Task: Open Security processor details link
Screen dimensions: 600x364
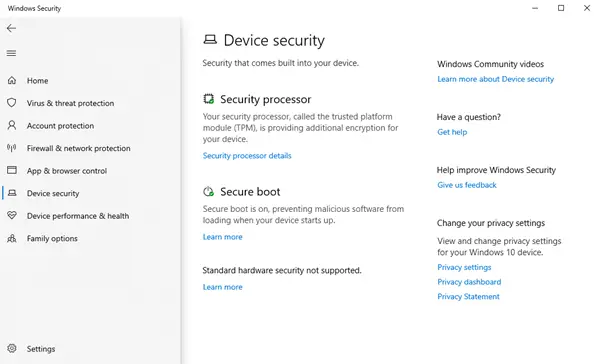Action: (247, 156)
